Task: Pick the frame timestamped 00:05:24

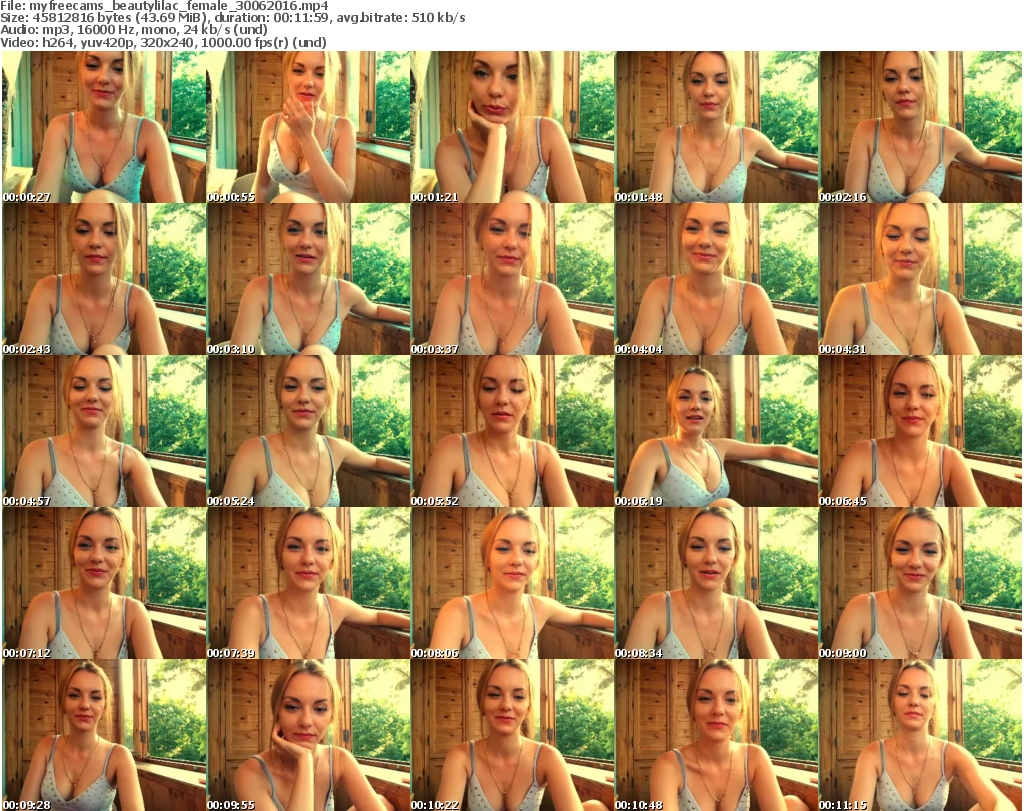Action: tap(308, 431)
